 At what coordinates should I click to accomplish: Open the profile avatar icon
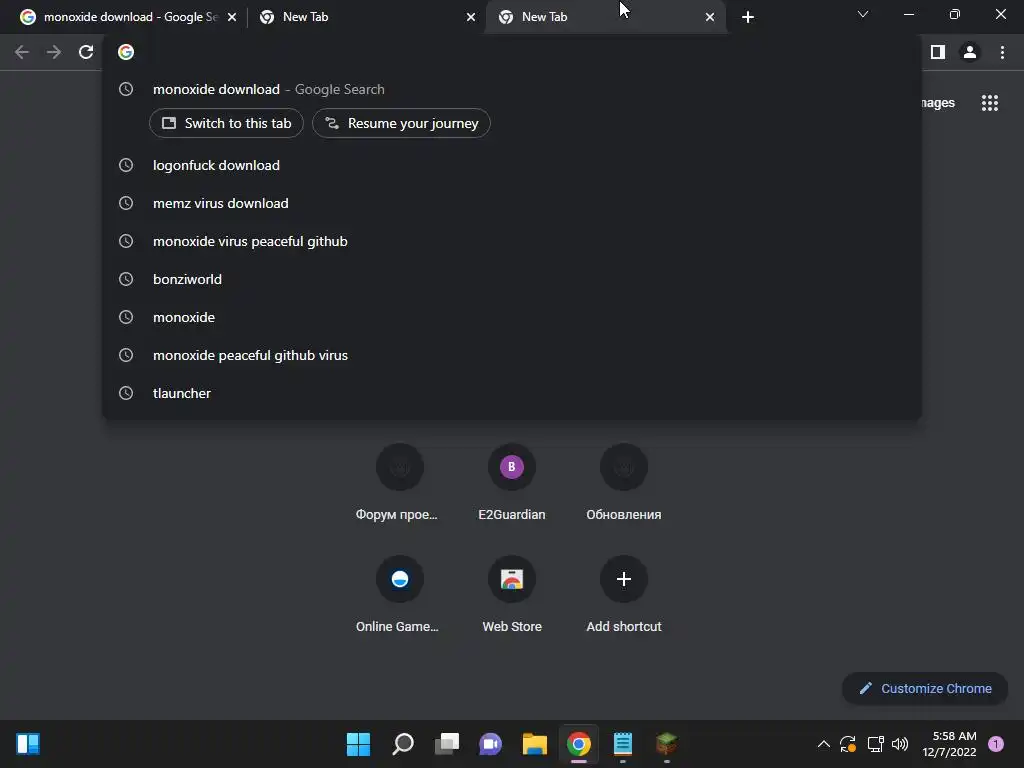click(970, 52)
